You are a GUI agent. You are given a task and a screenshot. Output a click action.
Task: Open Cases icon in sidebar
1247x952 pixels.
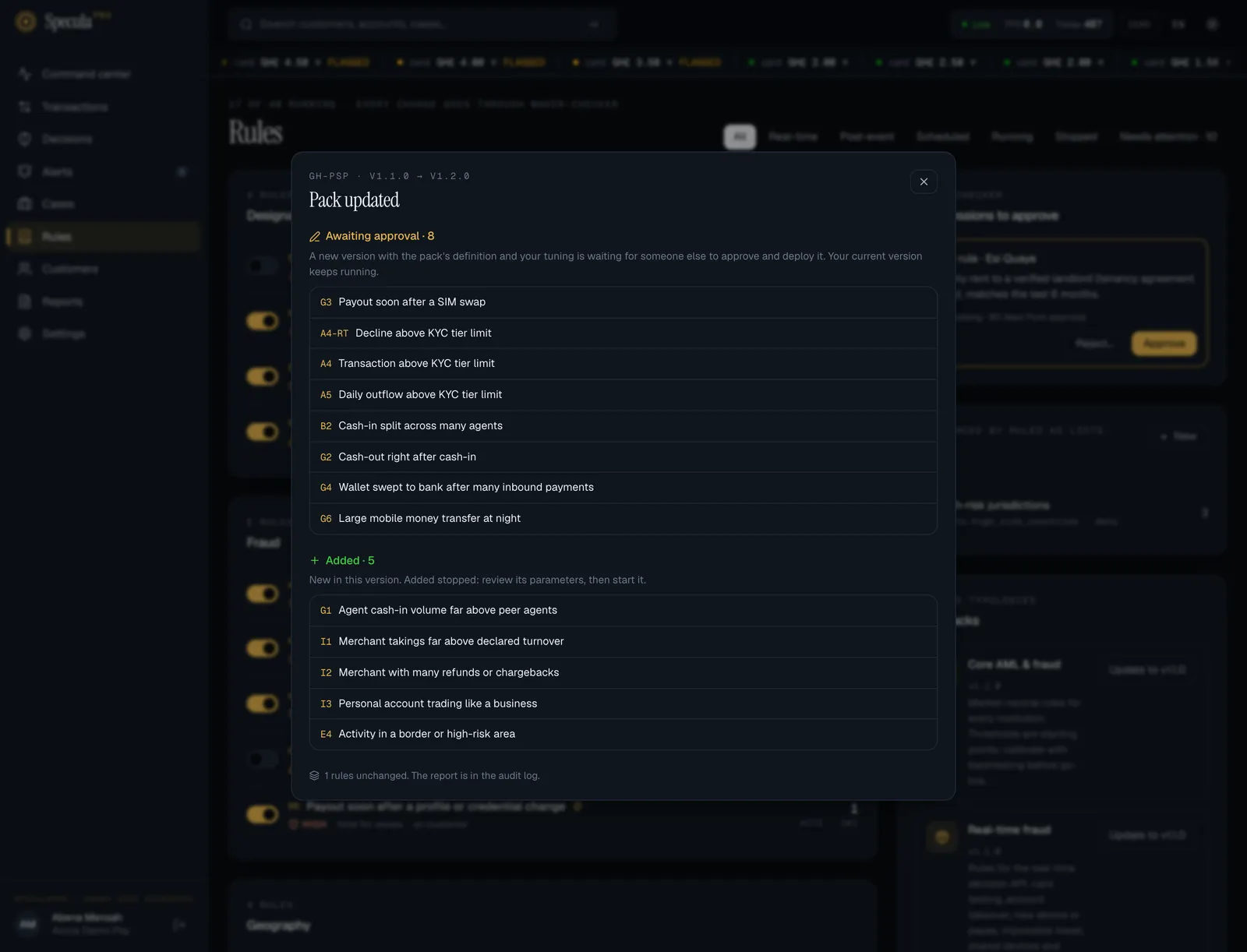[x=25, y=204]
